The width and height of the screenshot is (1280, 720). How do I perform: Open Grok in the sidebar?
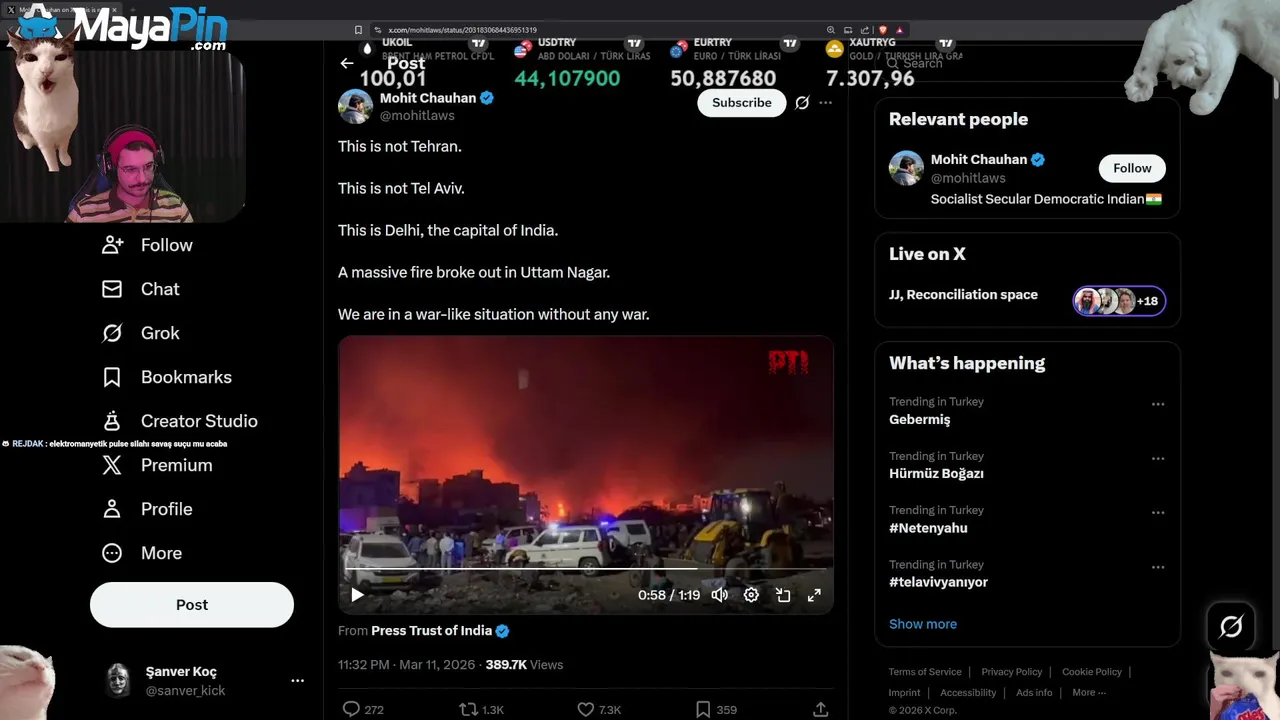click(x=141, y=333)
